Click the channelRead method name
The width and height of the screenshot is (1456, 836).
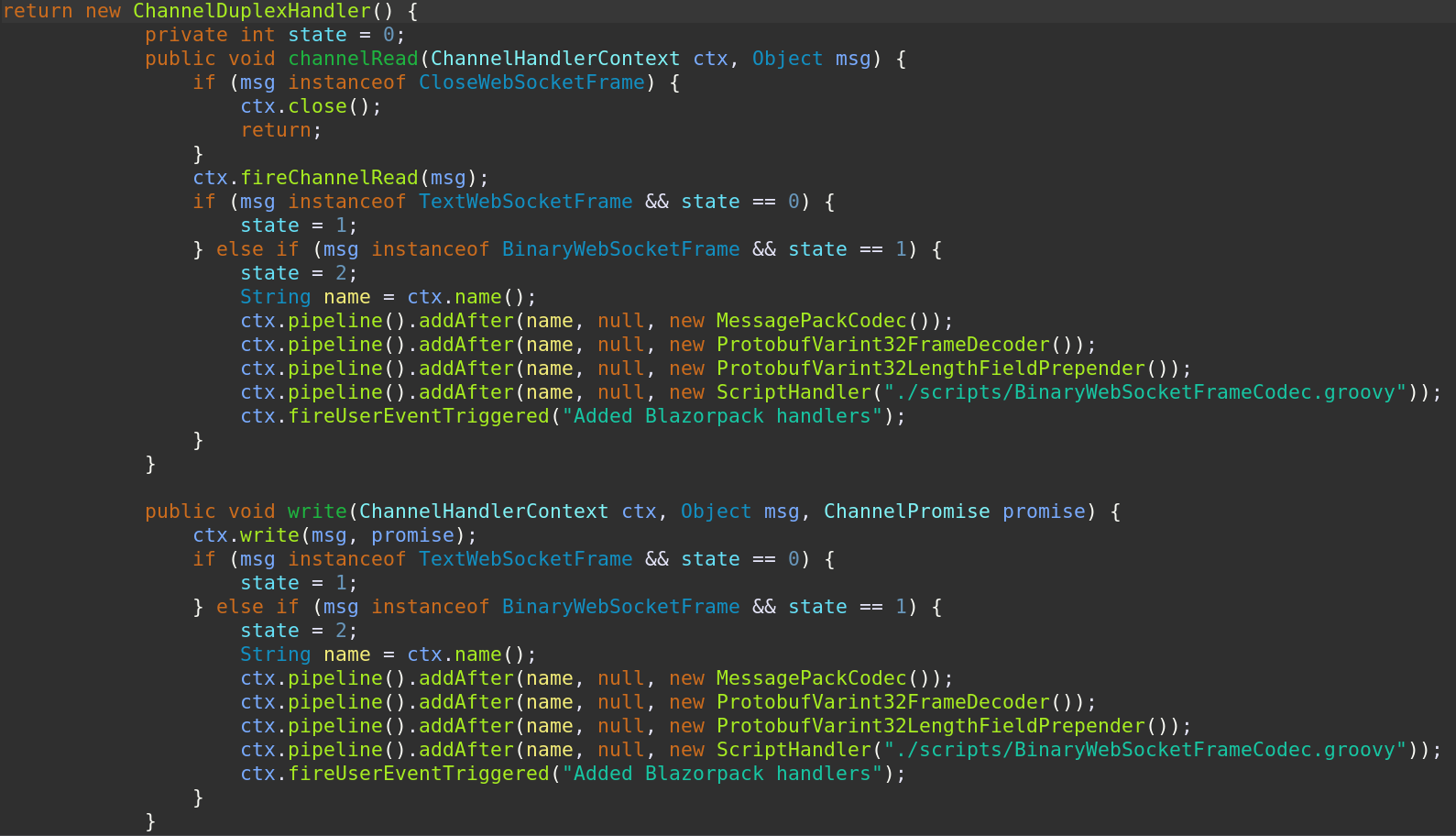click(x=353, y=59)
